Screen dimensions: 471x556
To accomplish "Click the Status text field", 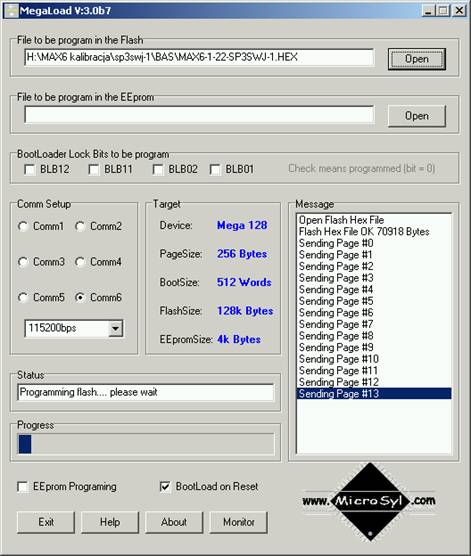I will tap(146, 392).
